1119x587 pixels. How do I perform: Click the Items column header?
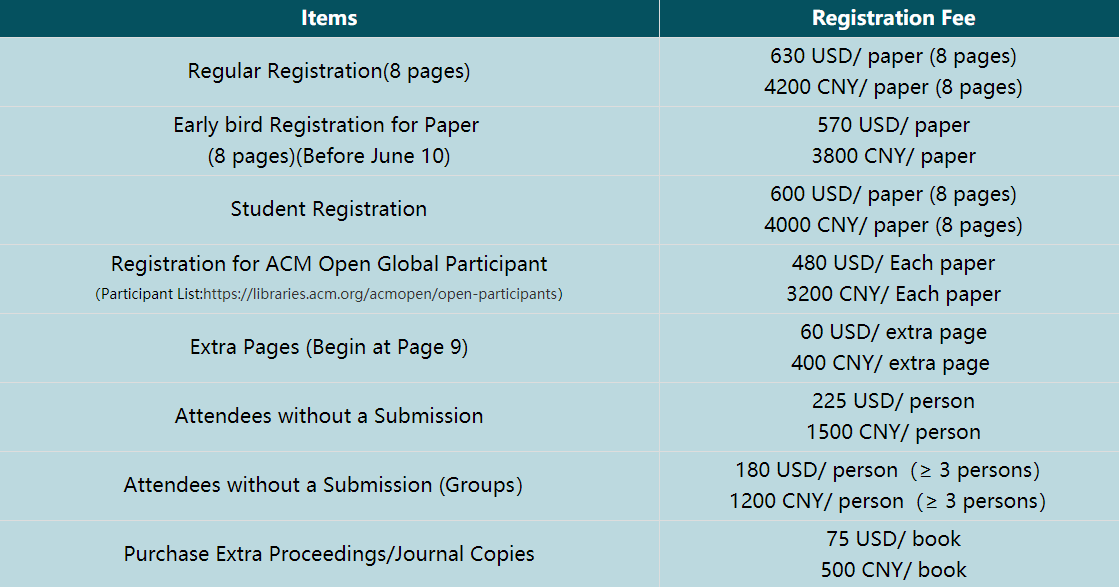pos(329,18)
